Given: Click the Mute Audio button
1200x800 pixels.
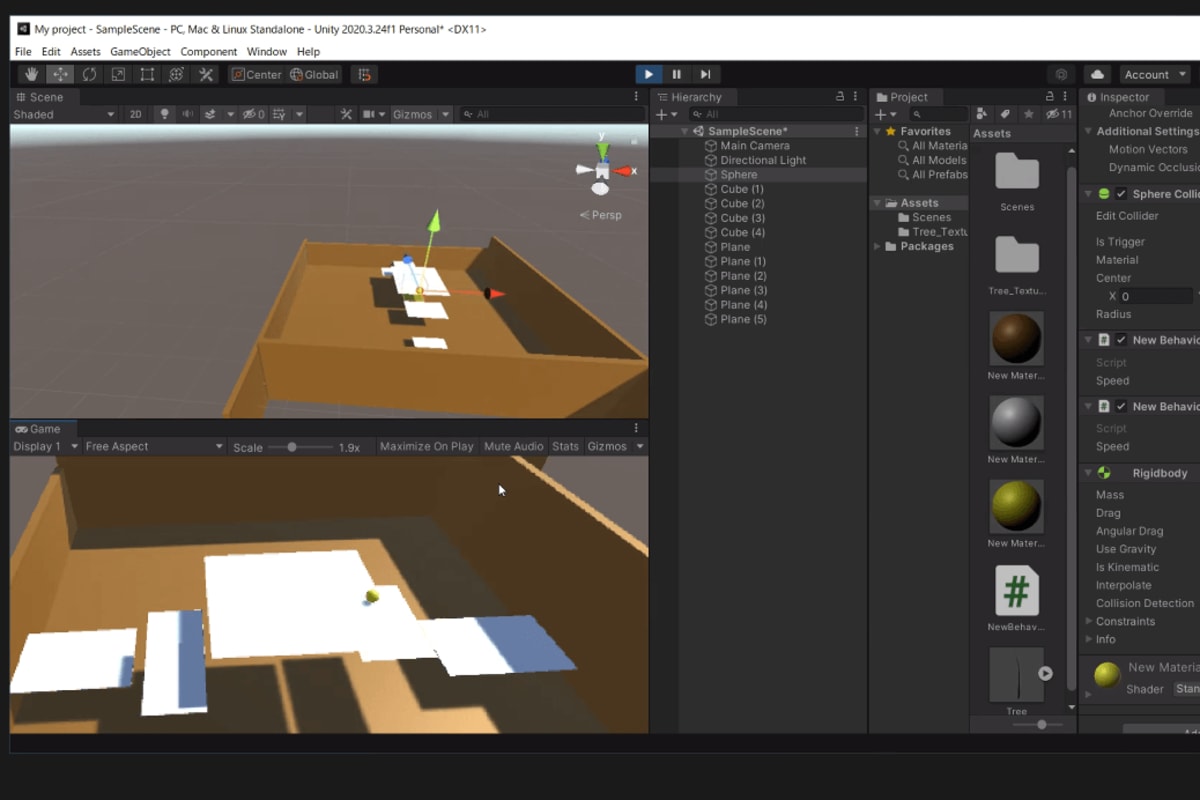Looking at the screenshot, I should tap(513, 447).
